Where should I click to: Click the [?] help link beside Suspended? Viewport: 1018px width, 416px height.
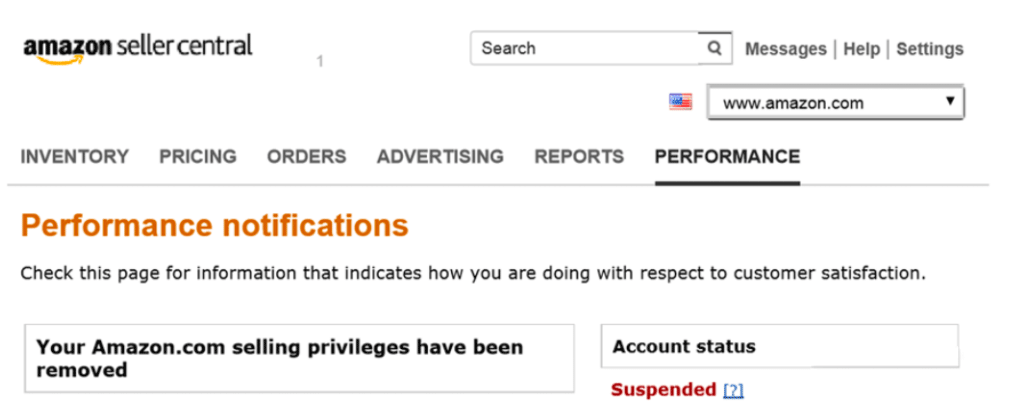coord(733,390)
